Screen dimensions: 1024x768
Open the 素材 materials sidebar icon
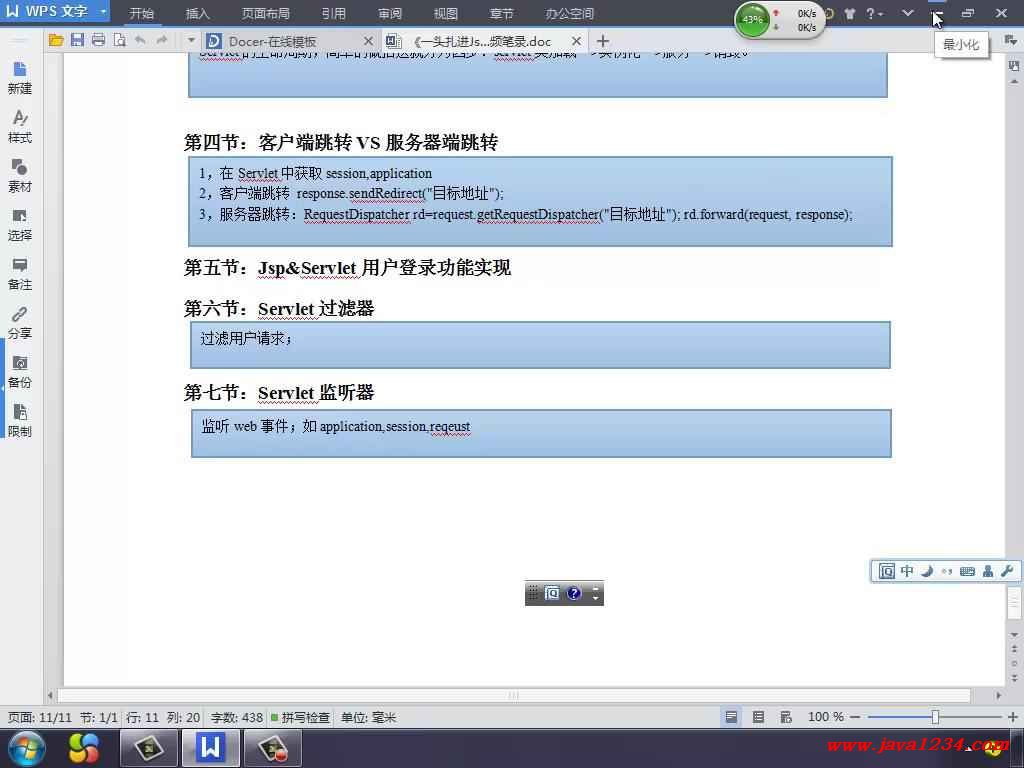20,176
